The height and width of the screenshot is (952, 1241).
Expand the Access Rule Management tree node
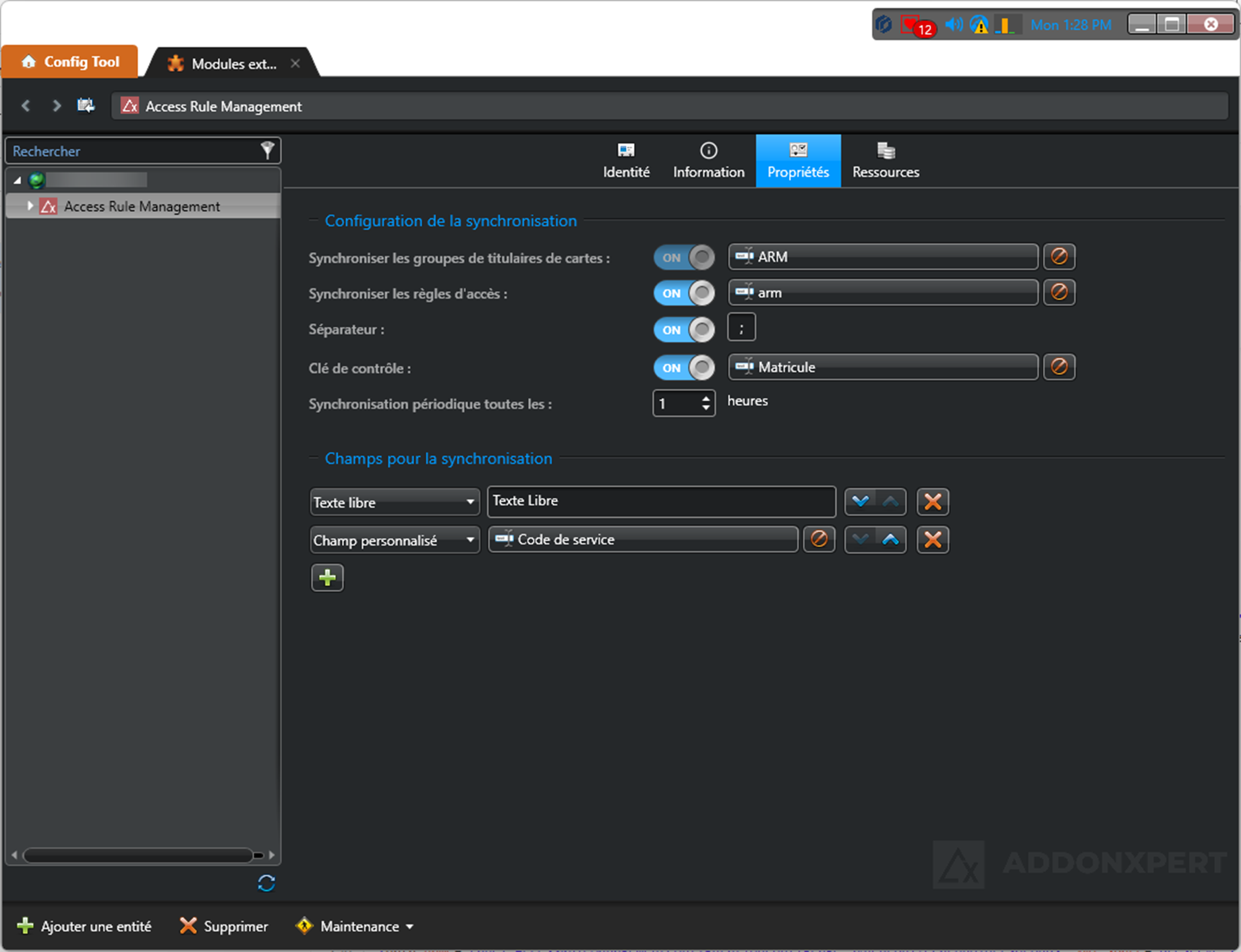pyautogui.click(x=30, y=206)
